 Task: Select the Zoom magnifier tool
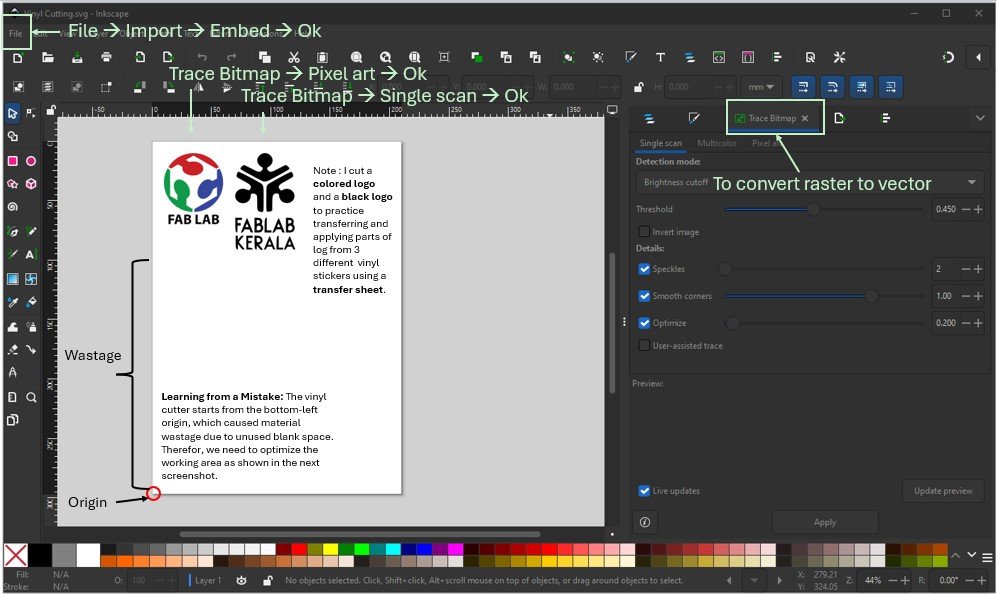pyautogui.click(x=31, y=397)
